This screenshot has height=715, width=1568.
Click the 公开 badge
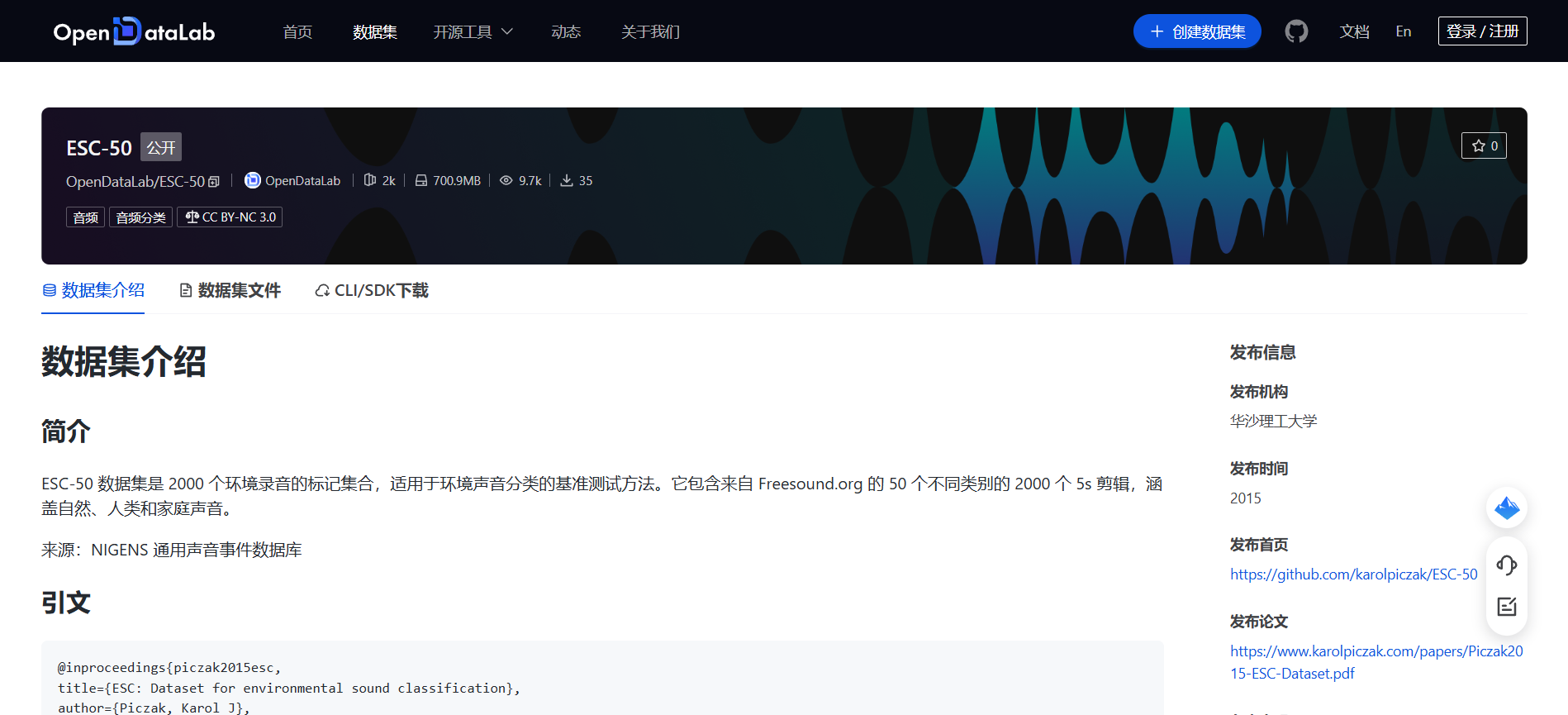161,147
